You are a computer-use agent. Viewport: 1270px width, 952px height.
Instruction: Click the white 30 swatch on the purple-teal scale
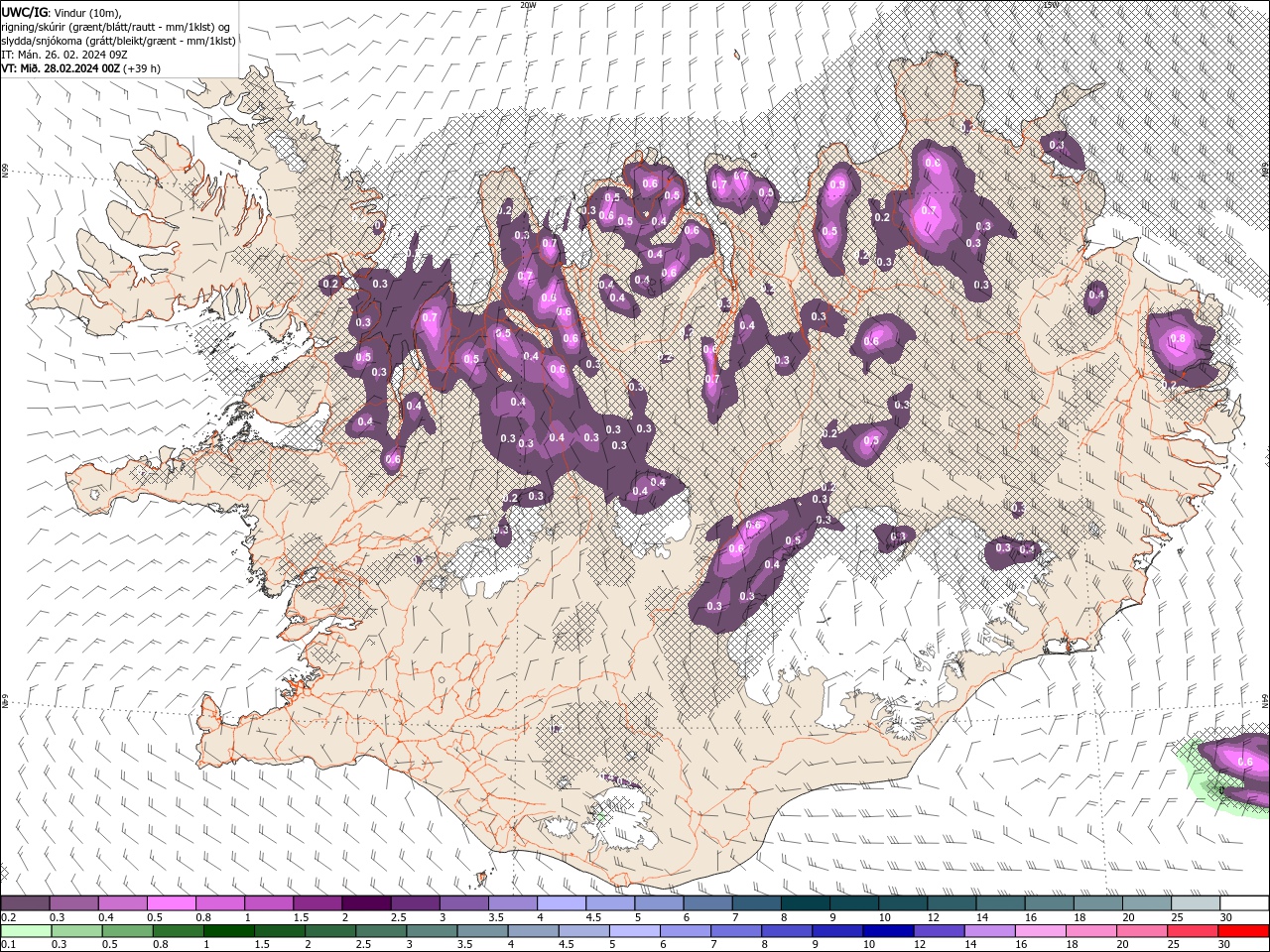click(x=1243, y=903)
